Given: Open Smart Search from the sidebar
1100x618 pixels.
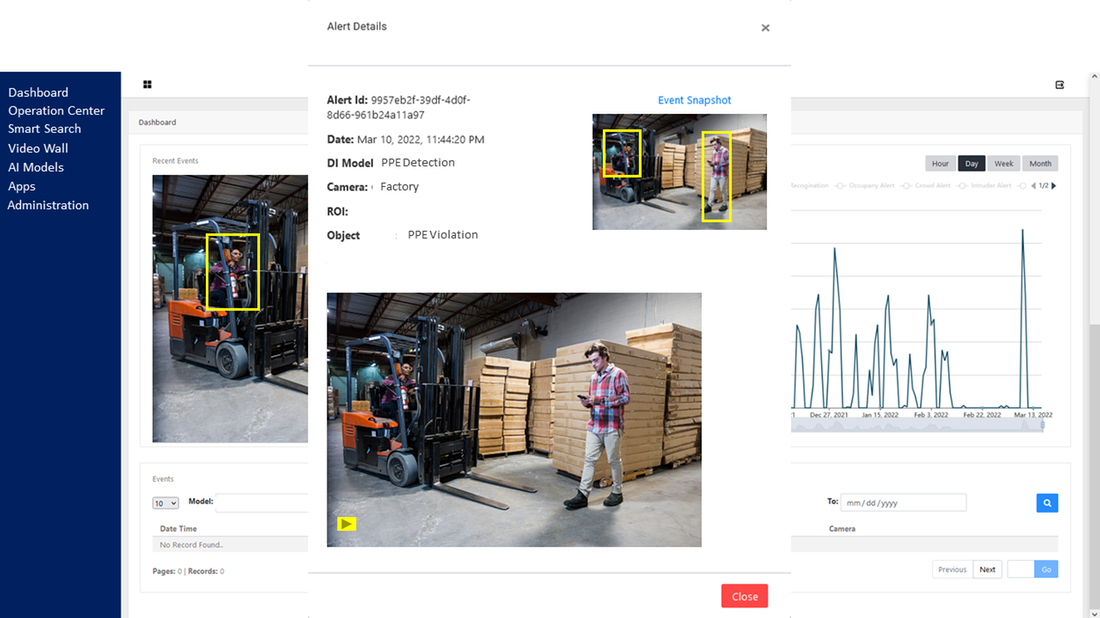Looking at the screenshot, I should coord(44,129).
